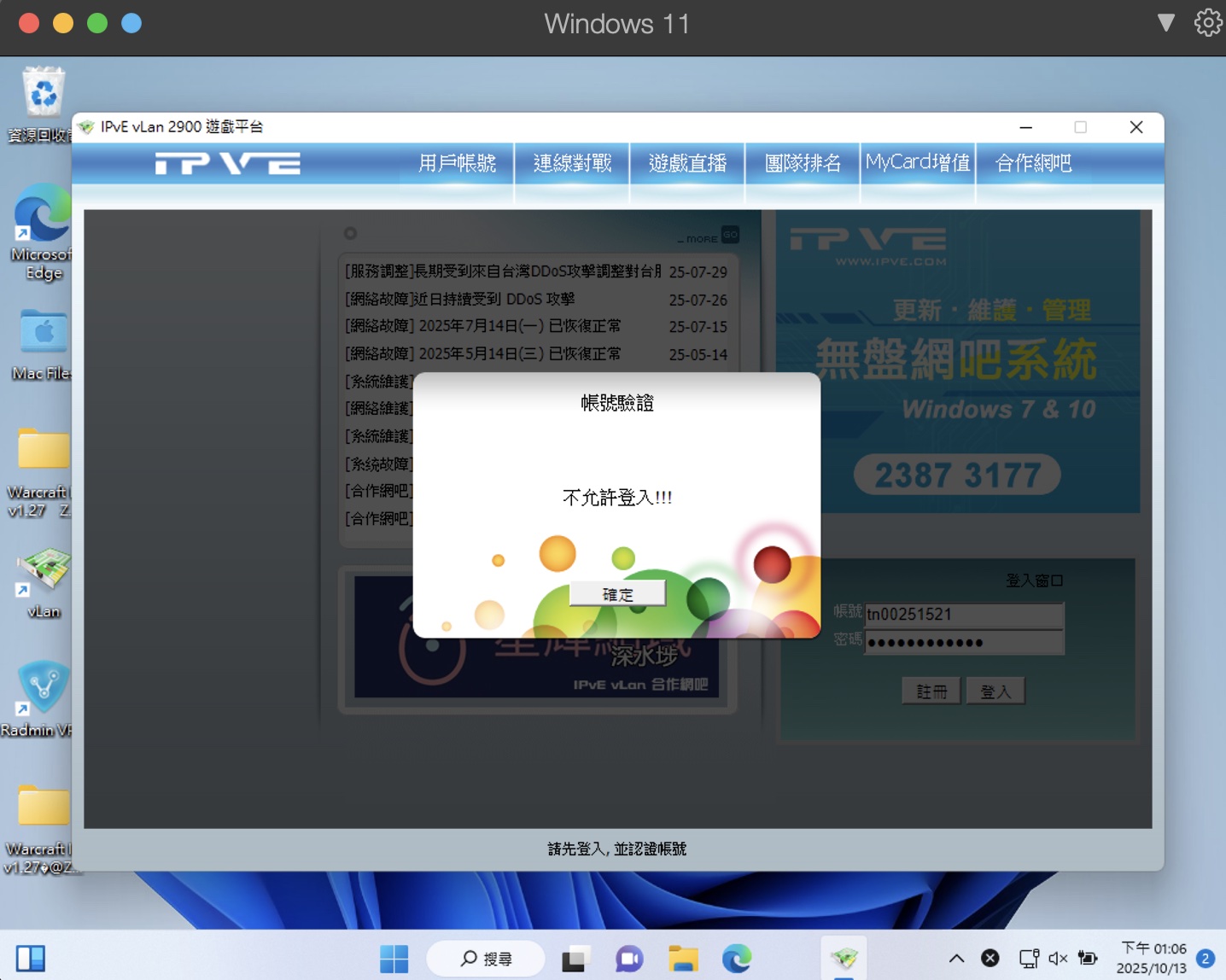The width and height of the screenshot is (1226, 980).
Task: Open the MyCard增值 tab
Action: point(918,163)
